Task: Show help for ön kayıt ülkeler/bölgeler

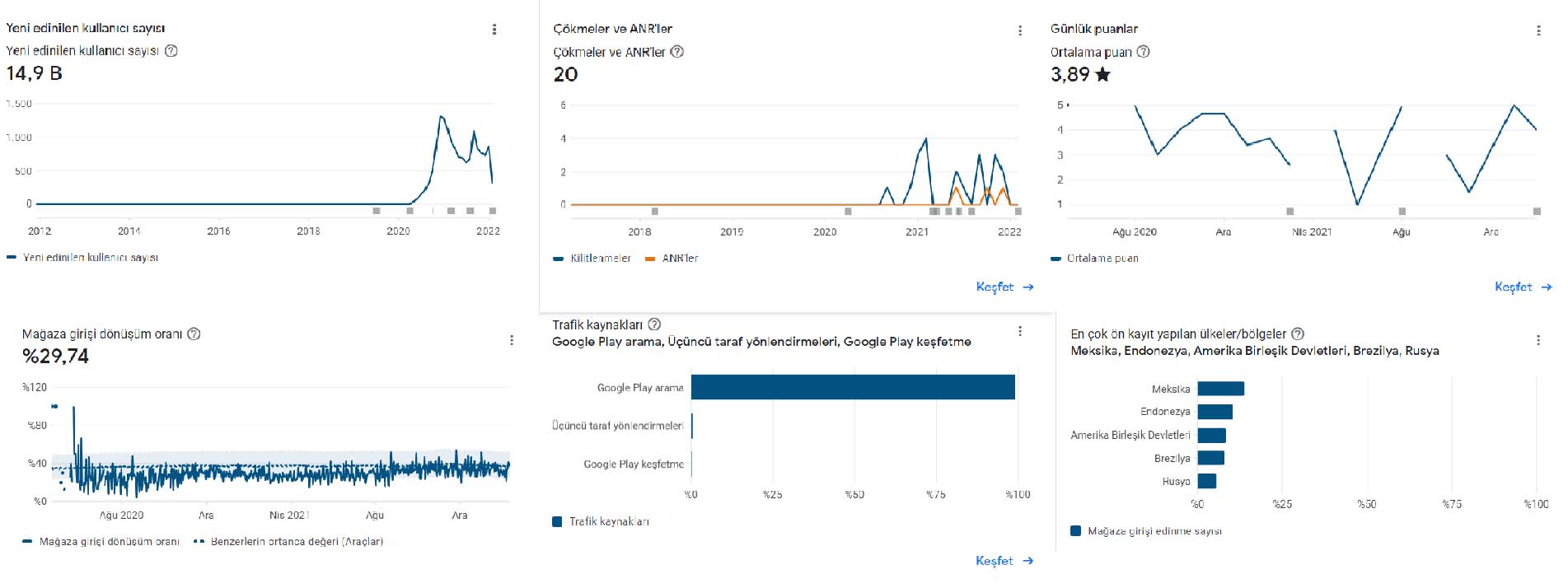Action: [1298, 334]
